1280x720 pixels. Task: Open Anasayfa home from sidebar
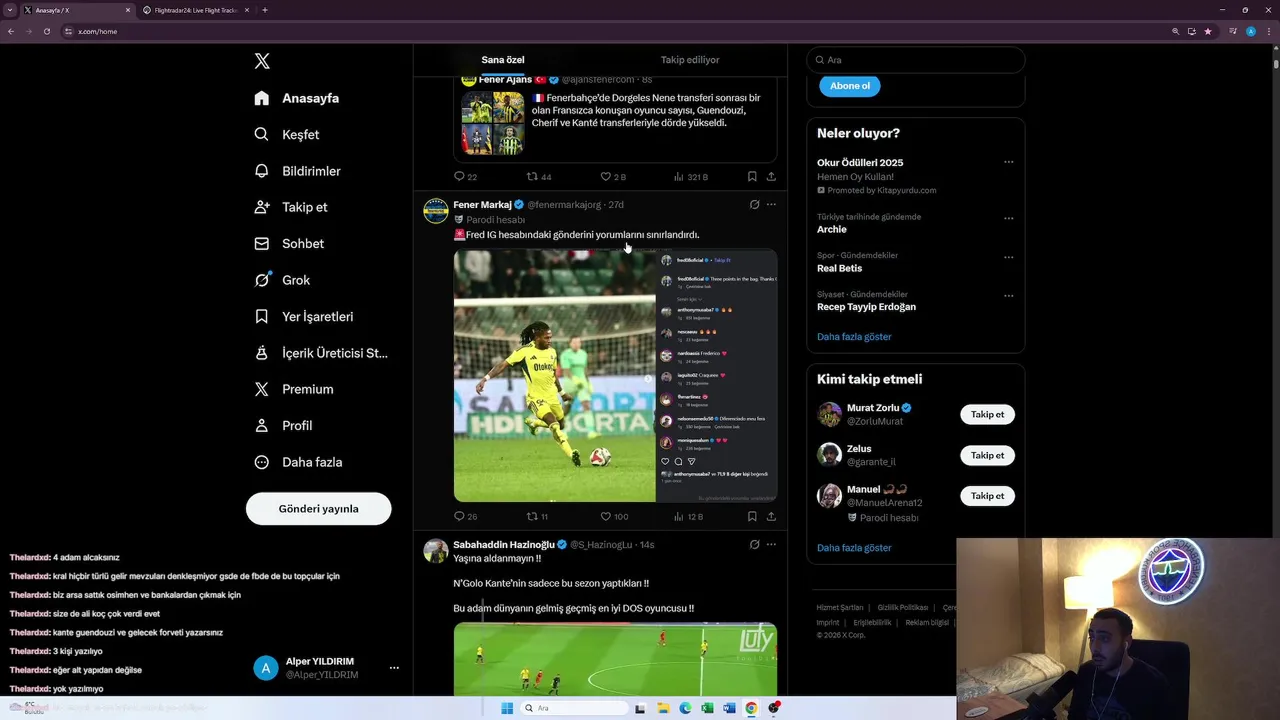point(297,98)
